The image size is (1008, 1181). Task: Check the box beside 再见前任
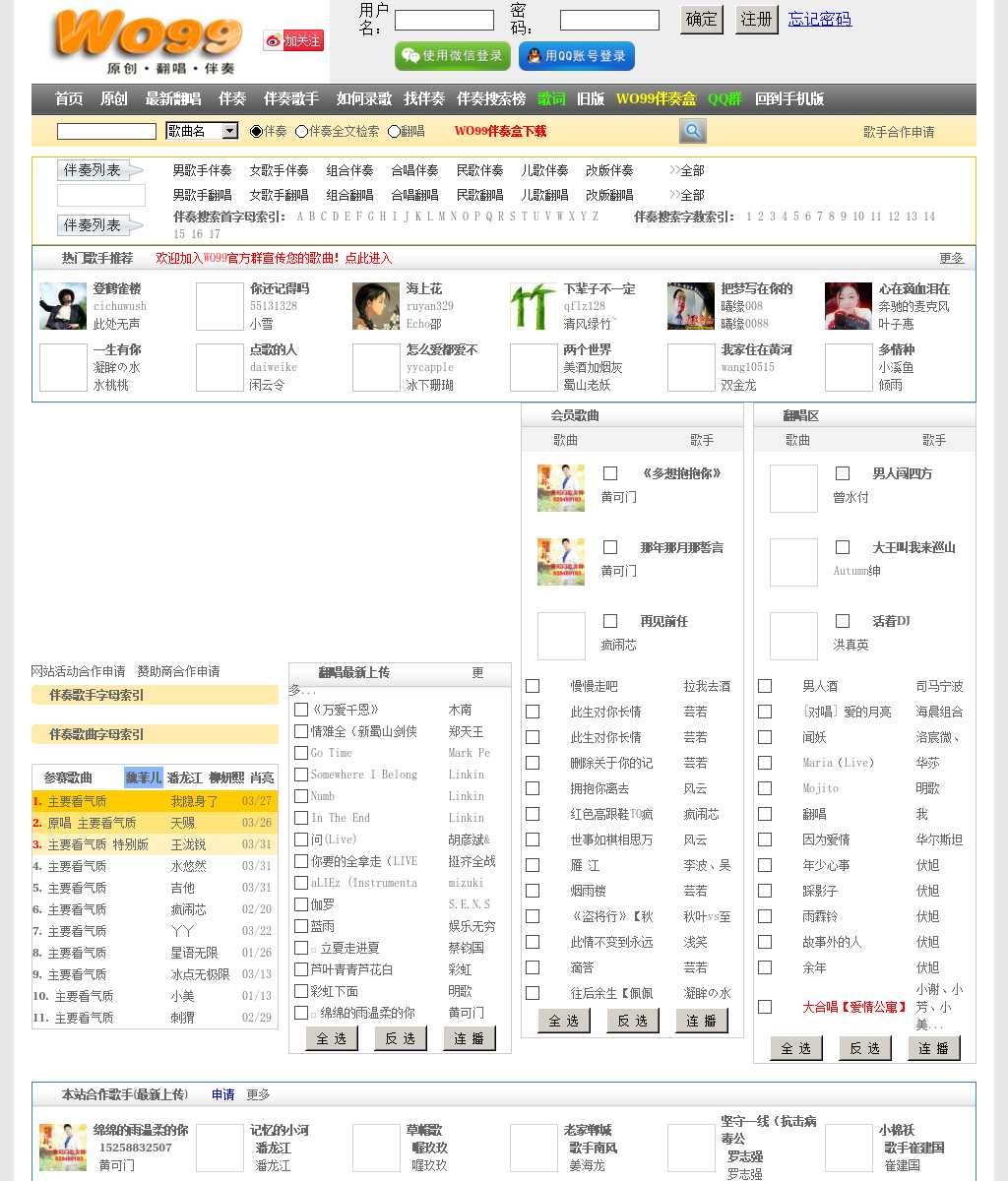[610, 621]
